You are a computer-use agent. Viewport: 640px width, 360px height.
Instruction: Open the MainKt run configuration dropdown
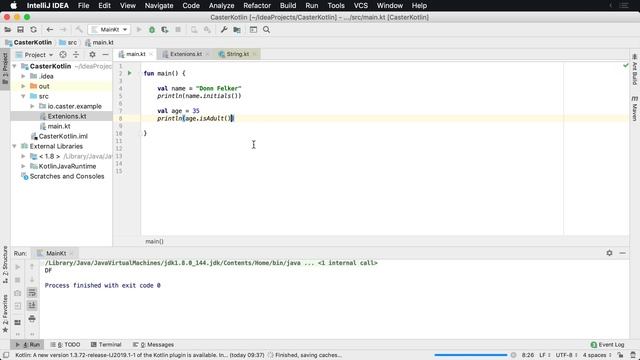pos(109,29)
